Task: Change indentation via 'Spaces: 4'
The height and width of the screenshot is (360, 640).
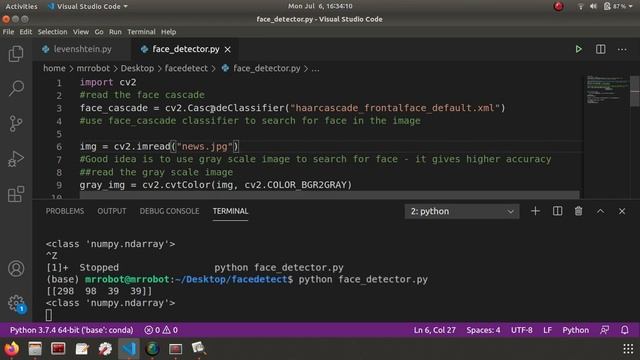Action: pos(483,330)
